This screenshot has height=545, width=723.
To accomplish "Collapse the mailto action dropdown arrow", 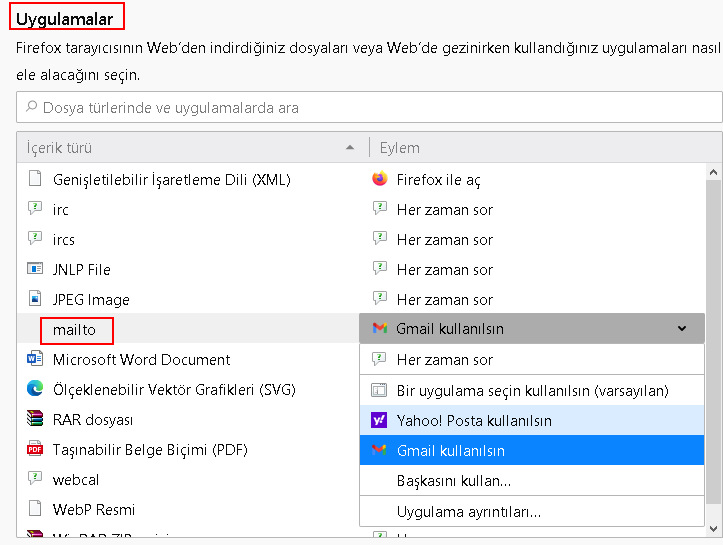I will [x=682, y=329].
